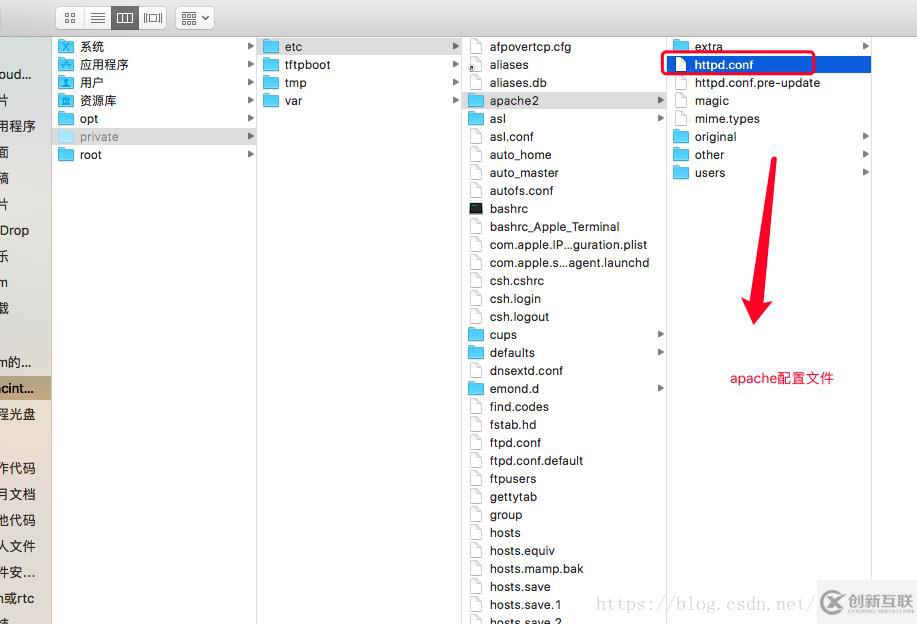
Task: Expand the var folder arrow
Action: tap(456, 100)
